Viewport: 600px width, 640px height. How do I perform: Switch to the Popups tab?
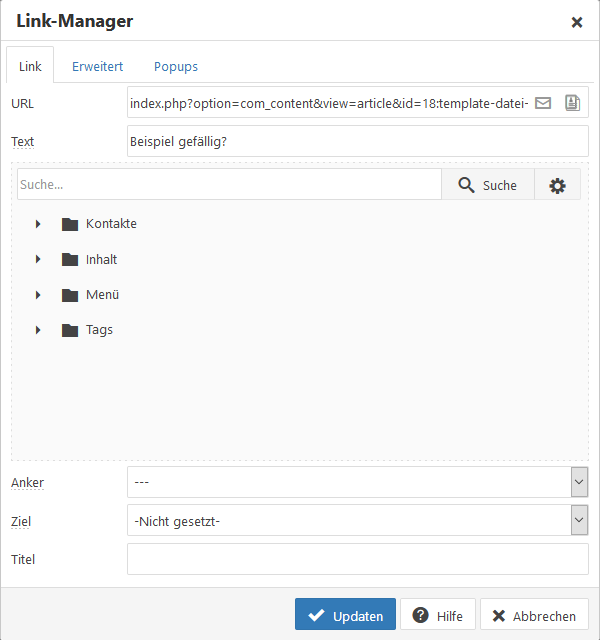pos(176,67)
